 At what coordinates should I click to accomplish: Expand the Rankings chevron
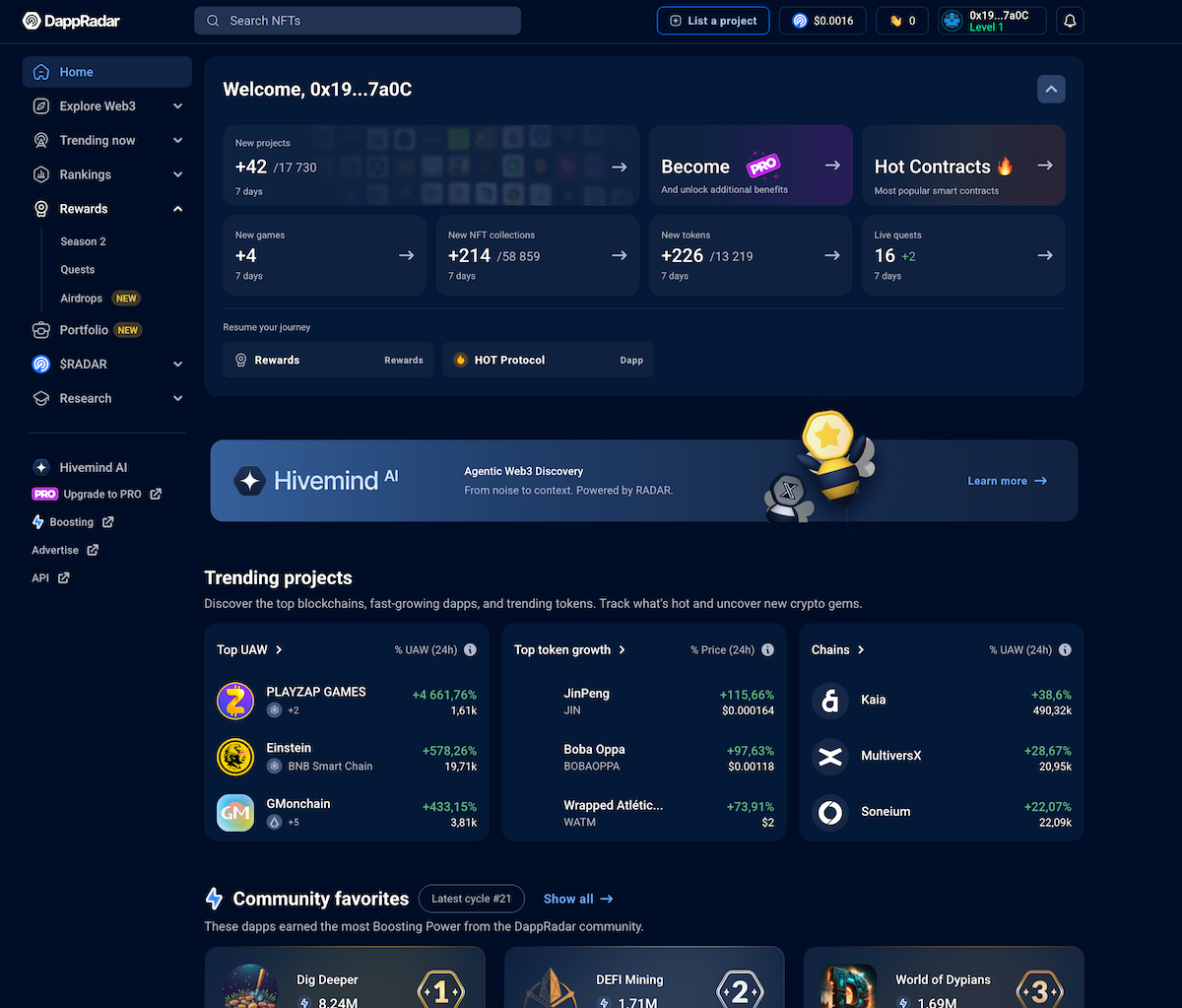click(x=178, y=174)
